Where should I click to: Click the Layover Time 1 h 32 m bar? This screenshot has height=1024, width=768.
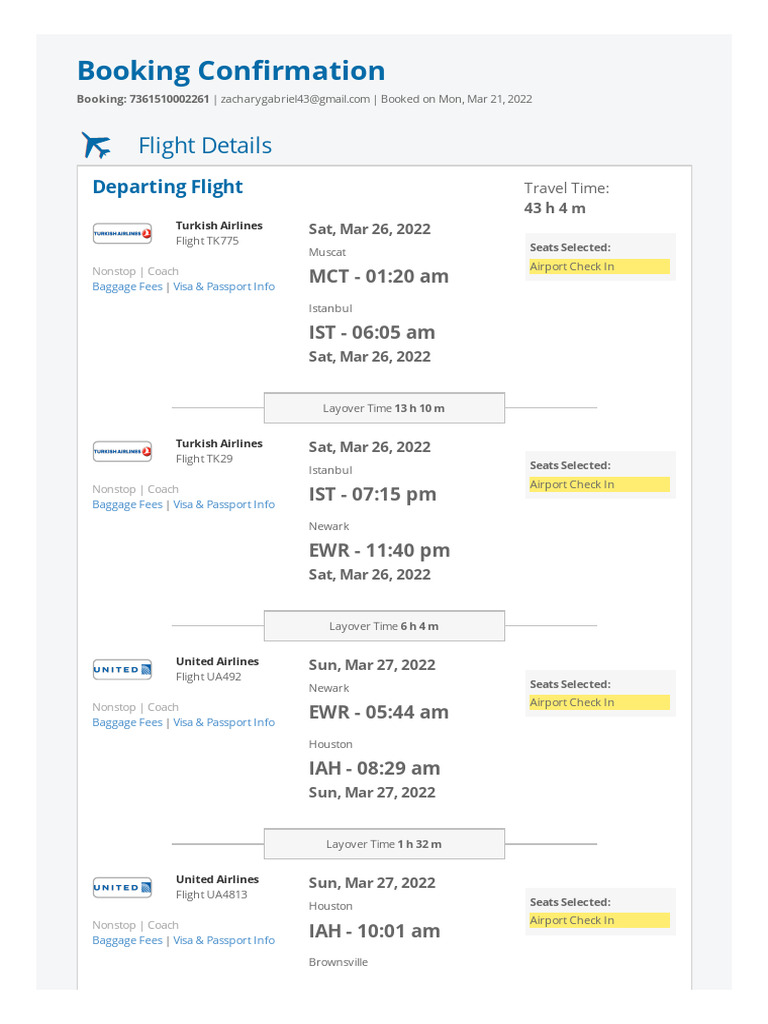(x=384, y=844)
